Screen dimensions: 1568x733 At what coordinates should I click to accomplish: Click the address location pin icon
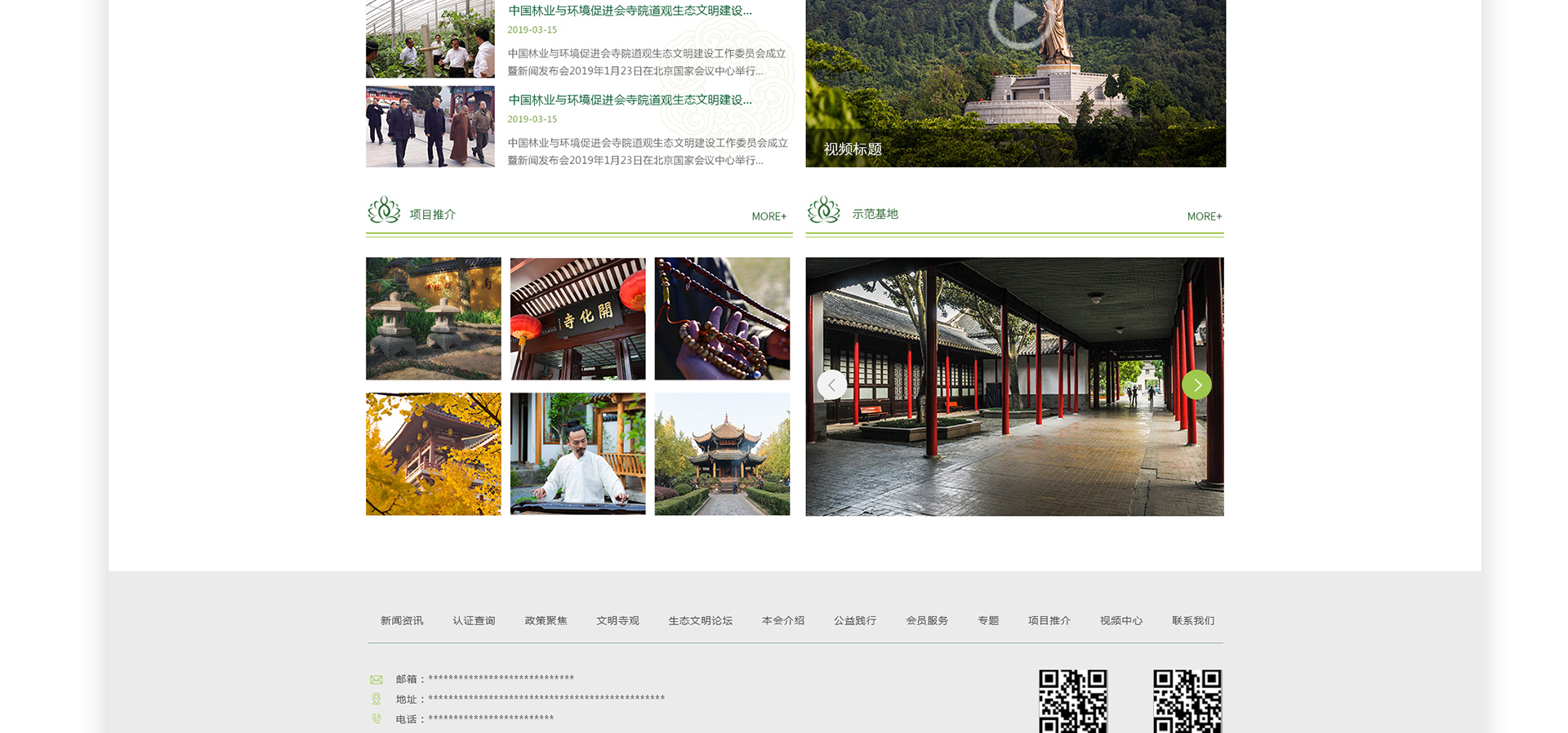click(x=376, y=699)
